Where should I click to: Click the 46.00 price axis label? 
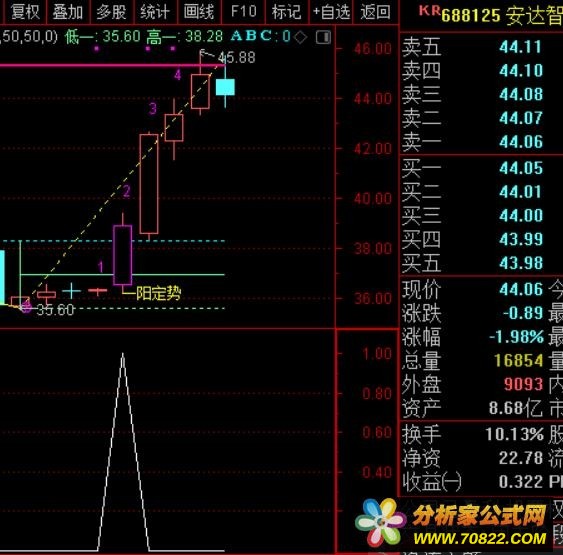pyautogui.click(x=372, y=48)
